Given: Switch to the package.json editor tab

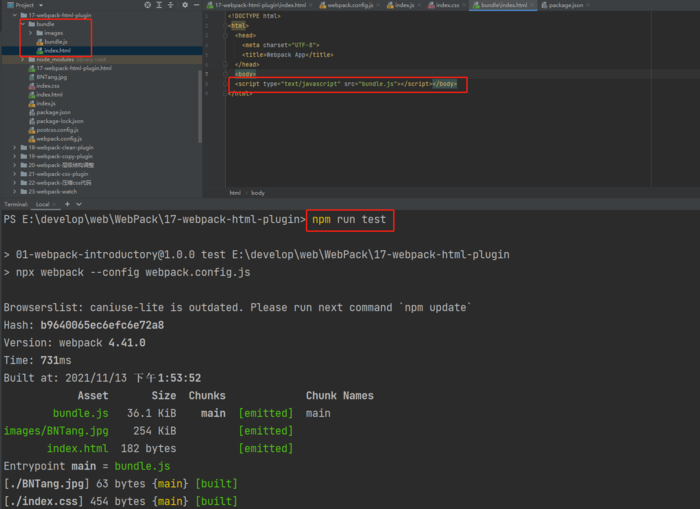Looking at the screenshot, I should (565, 5).
